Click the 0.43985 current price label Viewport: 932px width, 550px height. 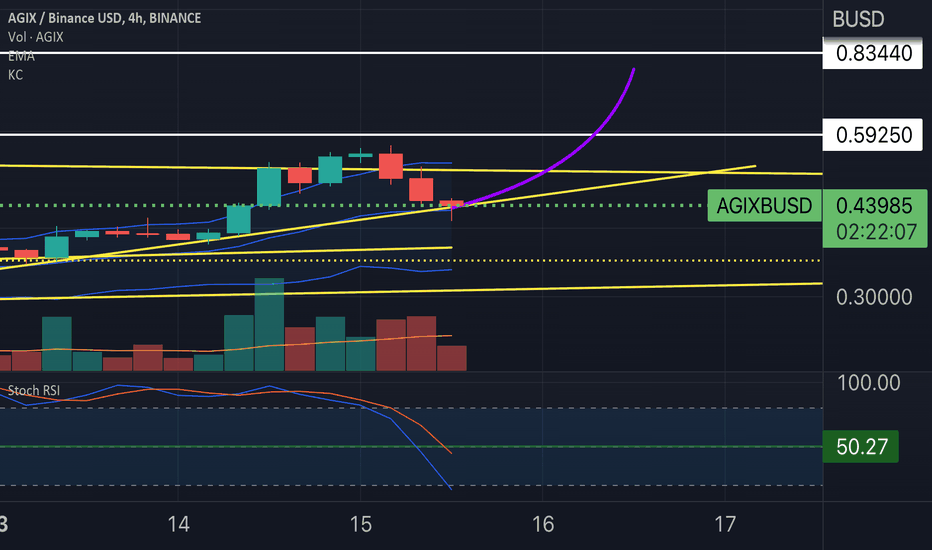tap(874, 206)
